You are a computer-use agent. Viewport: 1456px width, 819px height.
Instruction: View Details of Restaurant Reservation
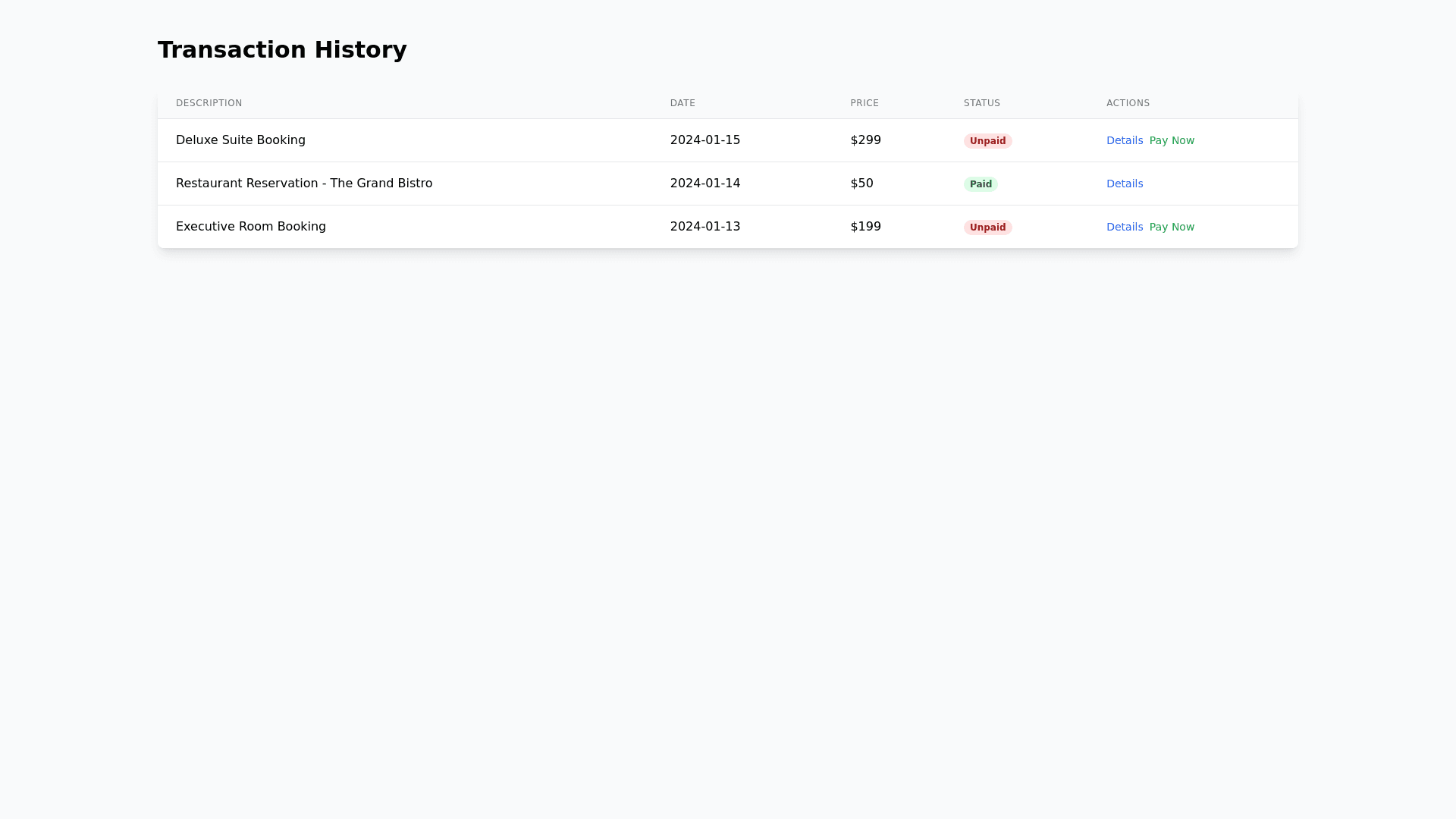tap(1124, 184)
